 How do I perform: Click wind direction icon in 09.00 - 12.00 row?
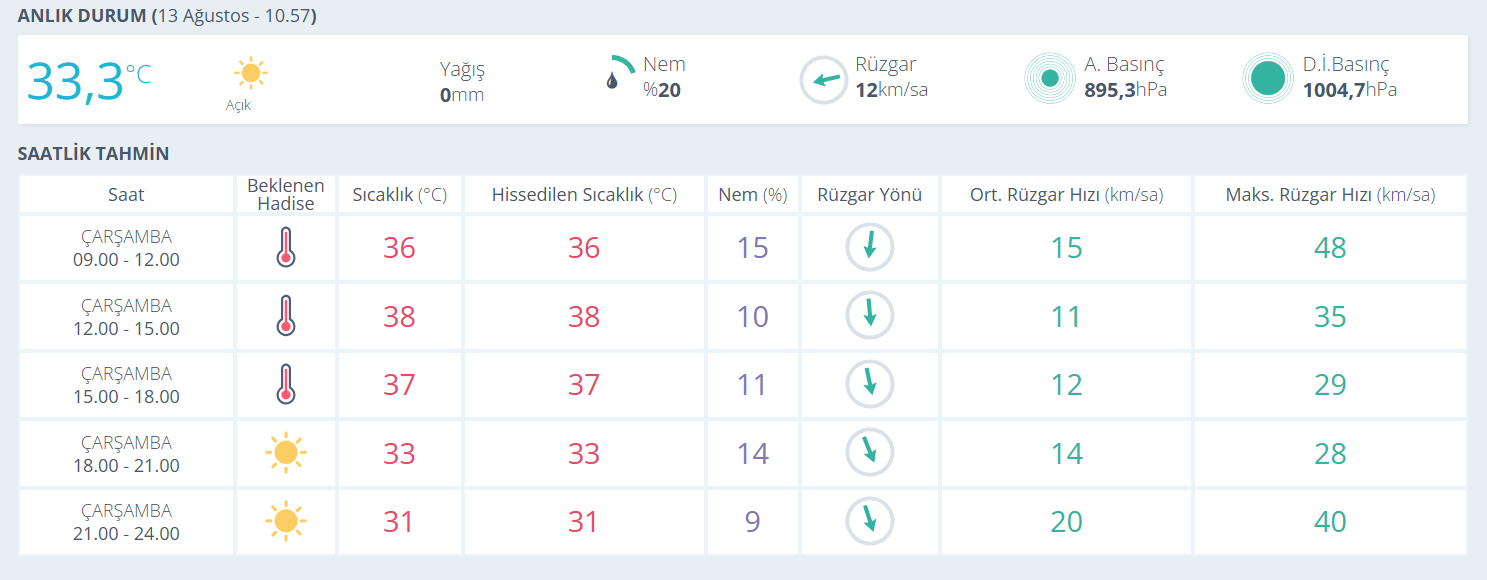pos(870,247)
